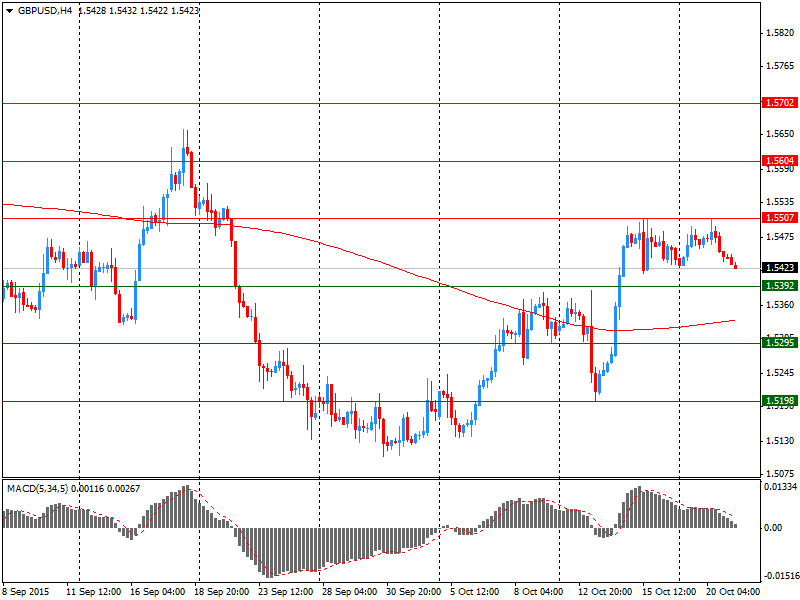The height and width of the screenshot is (600, 800).
Task: Select the 1.5765 price scale value
Action: click(x=781, y=66)
